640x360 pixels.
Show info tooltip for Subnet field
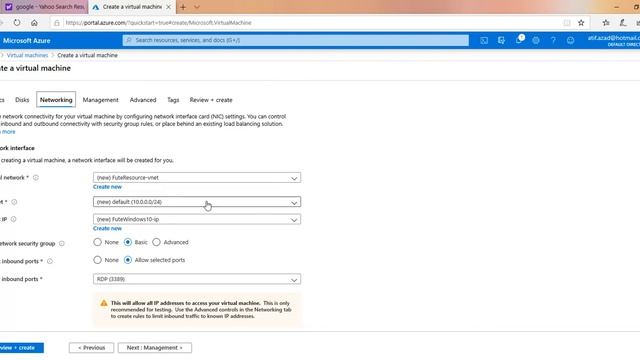pos(14,202)
